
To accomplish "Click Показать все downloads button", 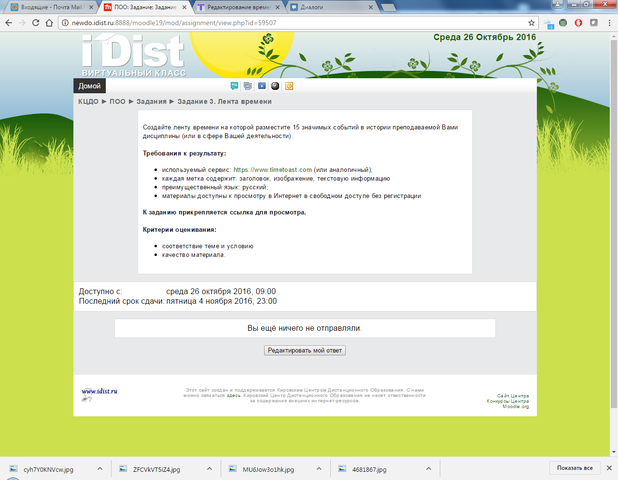I will point(575,468).
